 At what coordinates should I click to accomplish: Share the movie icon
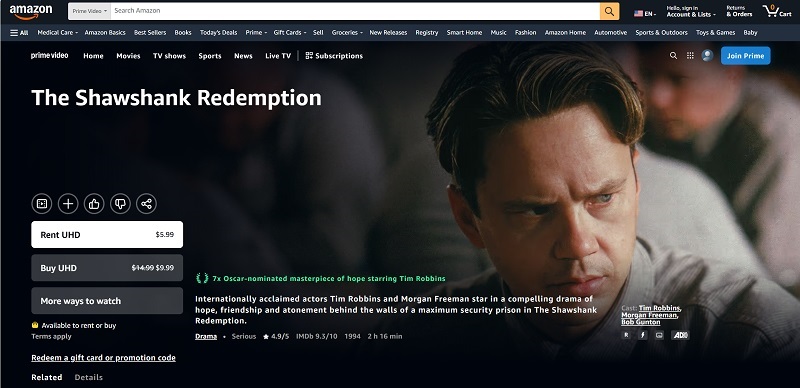pos(146,204)
